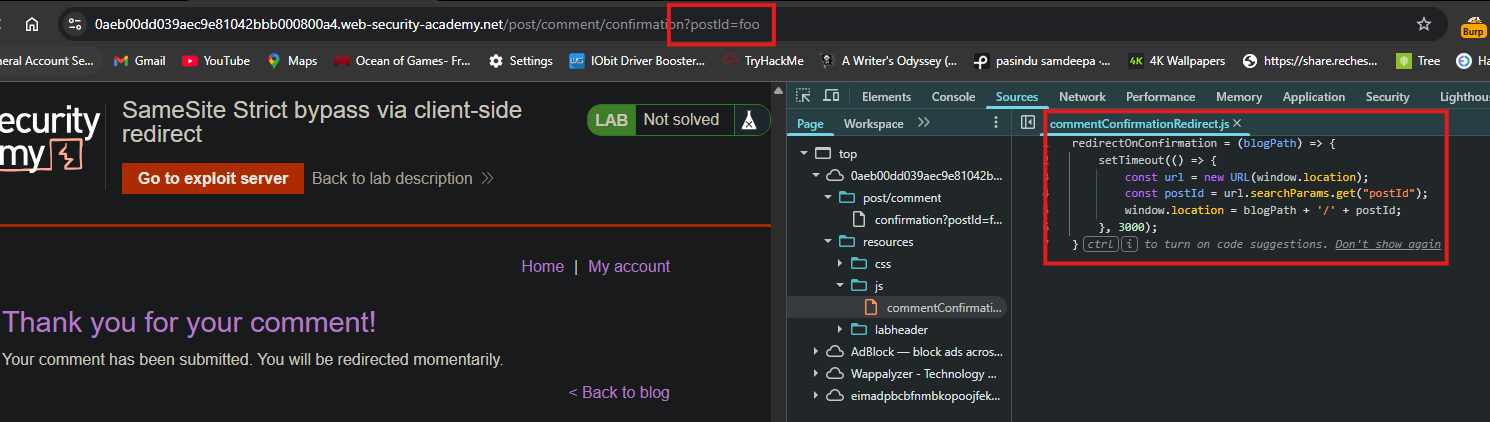Switch to the Application tab
This screenshot has width=1490, height=422.
(x=1313, y=97)
